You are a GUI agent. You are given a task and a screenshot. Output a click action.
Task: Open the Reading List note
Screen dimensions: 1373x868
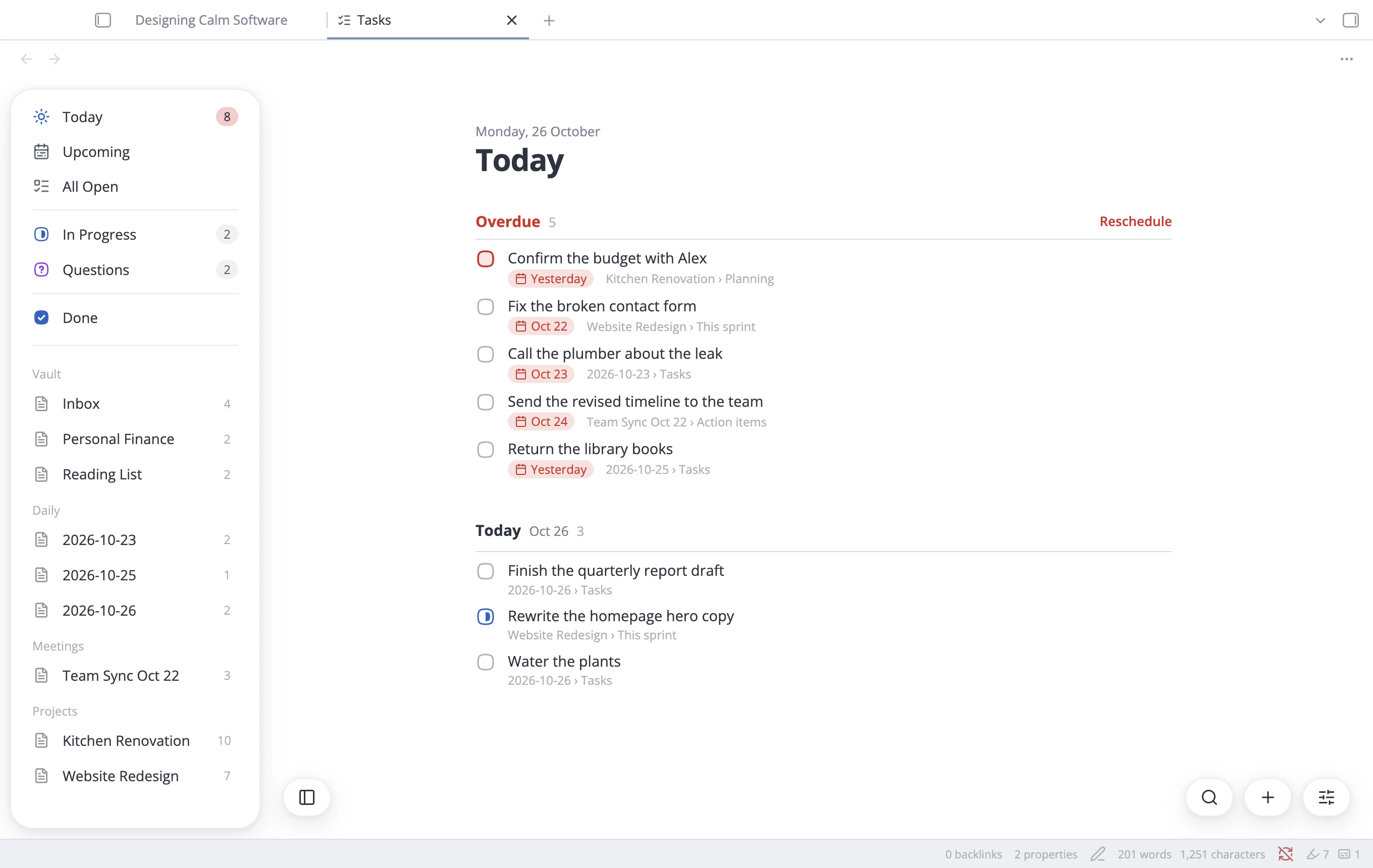click(x=135, y=474)
